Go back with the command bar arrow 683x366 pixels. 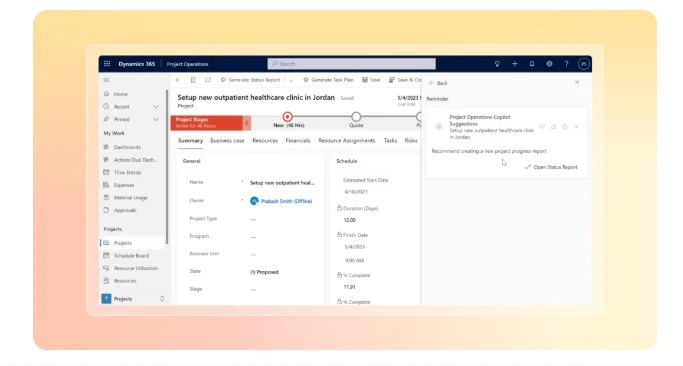pyautogui.click(x=178, y=80)
